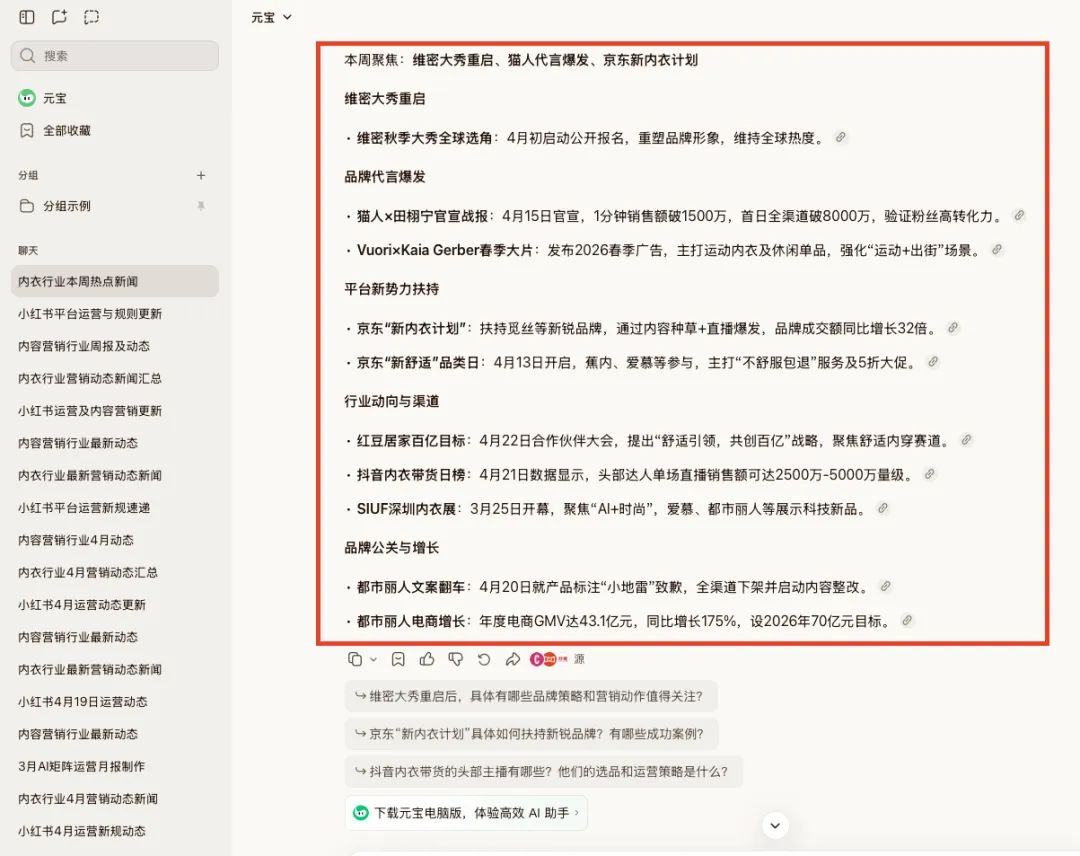Expand copy options arrow
The width and height of the screenshot is (1080, 856).
tap(373, 660)
